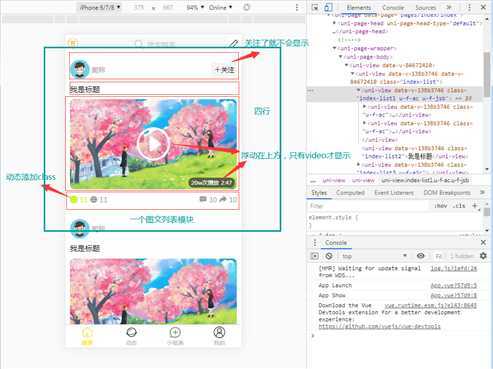493x369 pixels.
Task: Click the Styles Filter input
Action: 367,206
